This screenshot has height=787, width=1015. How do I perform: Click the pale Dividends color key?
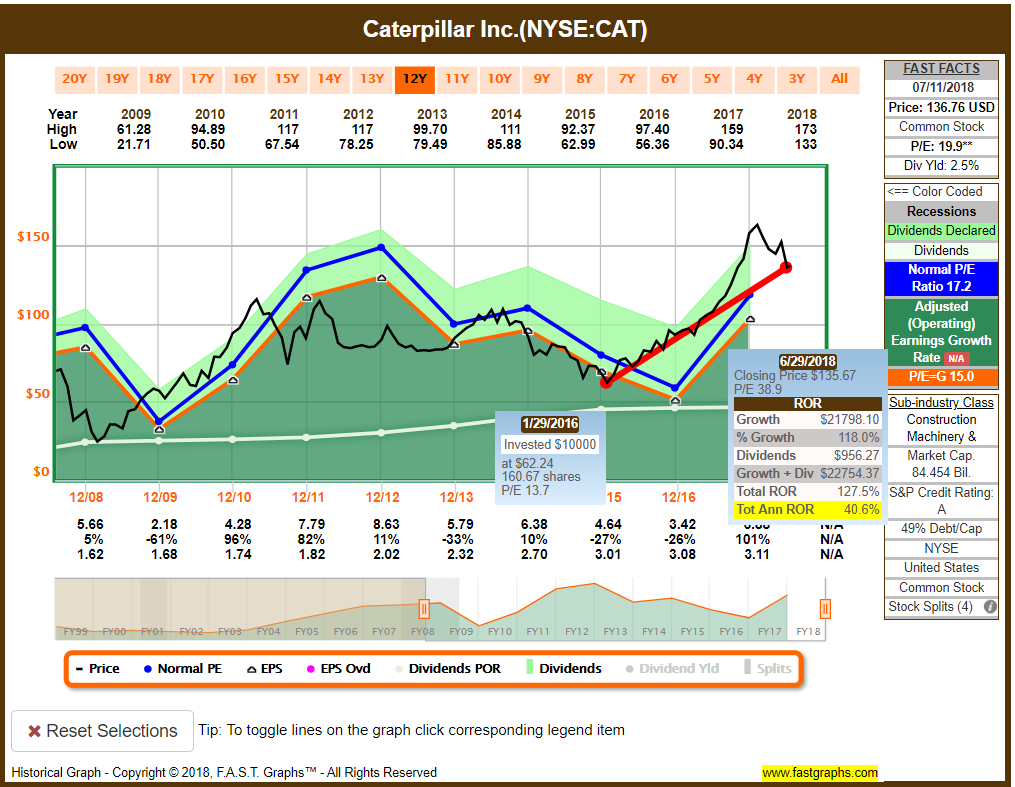[x=941, y=250]
